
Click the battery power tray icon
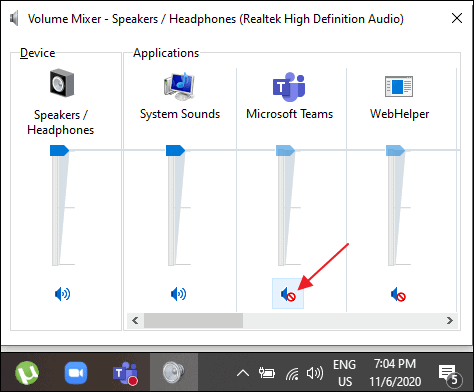pyautogui.click(x=267, y=373)
